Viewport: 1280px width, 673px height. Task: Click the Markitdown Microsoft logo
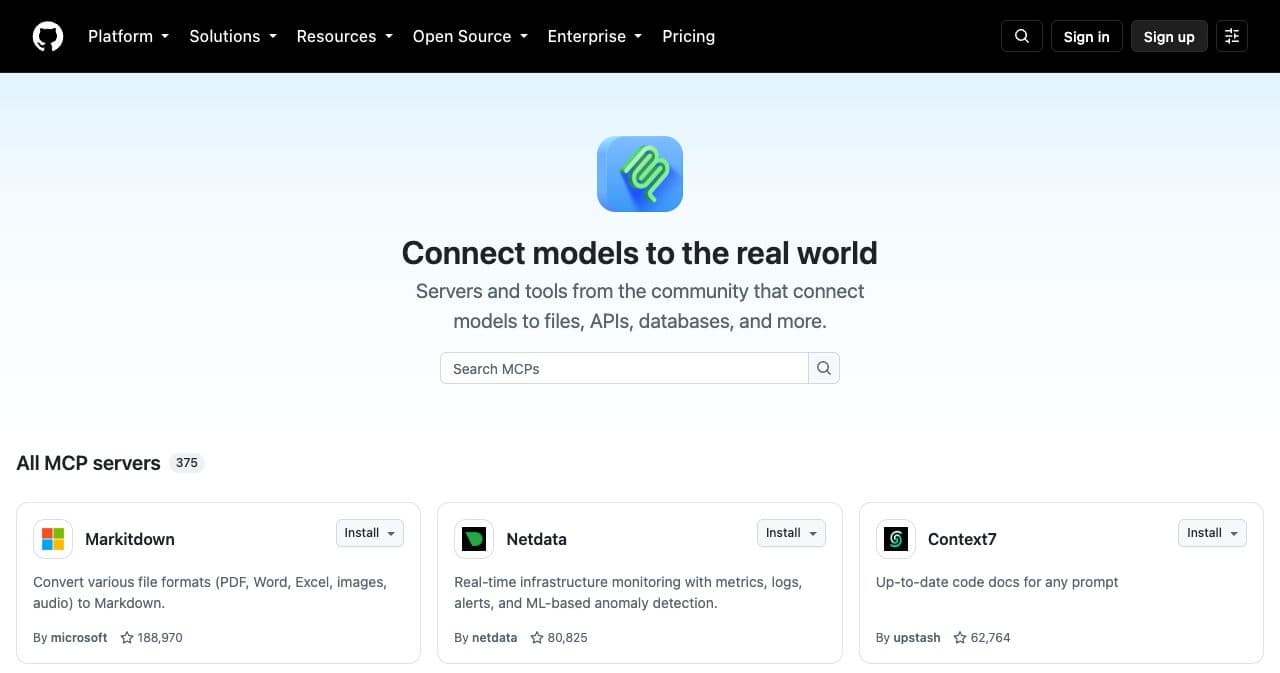click(x=53, y=539)
